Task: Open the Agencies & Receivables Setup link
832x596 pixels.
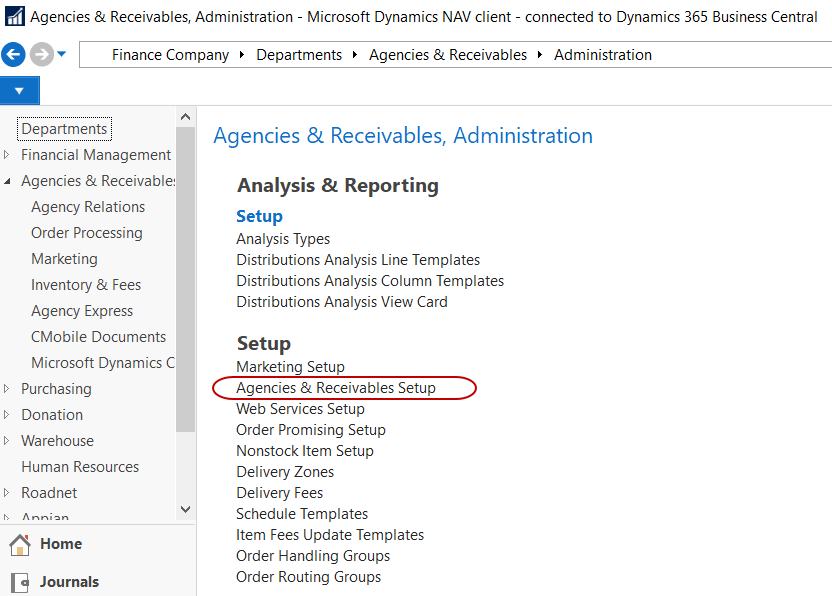Action: [x=336, y=388]
